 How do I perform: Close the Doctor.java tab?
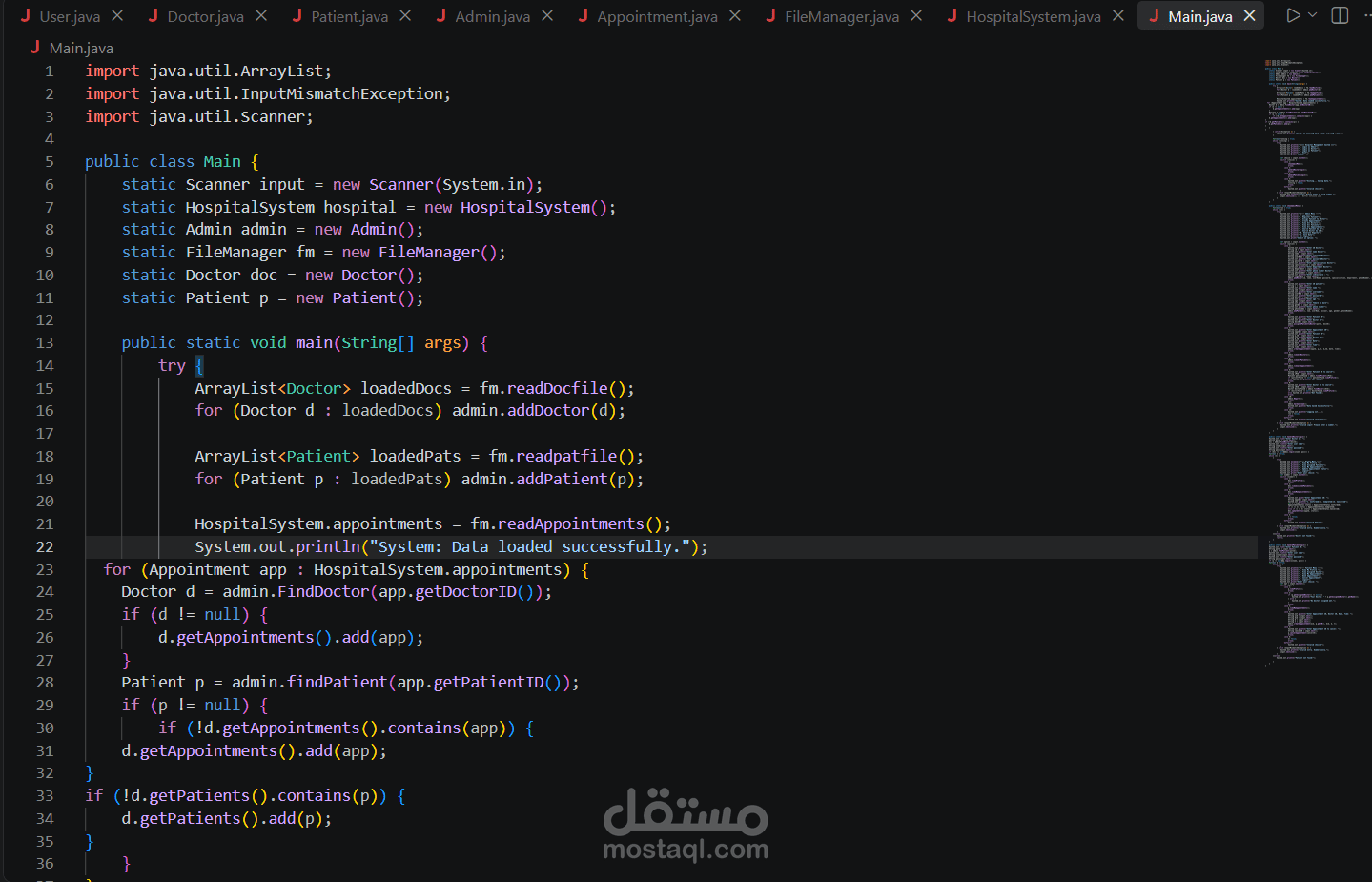261,16
